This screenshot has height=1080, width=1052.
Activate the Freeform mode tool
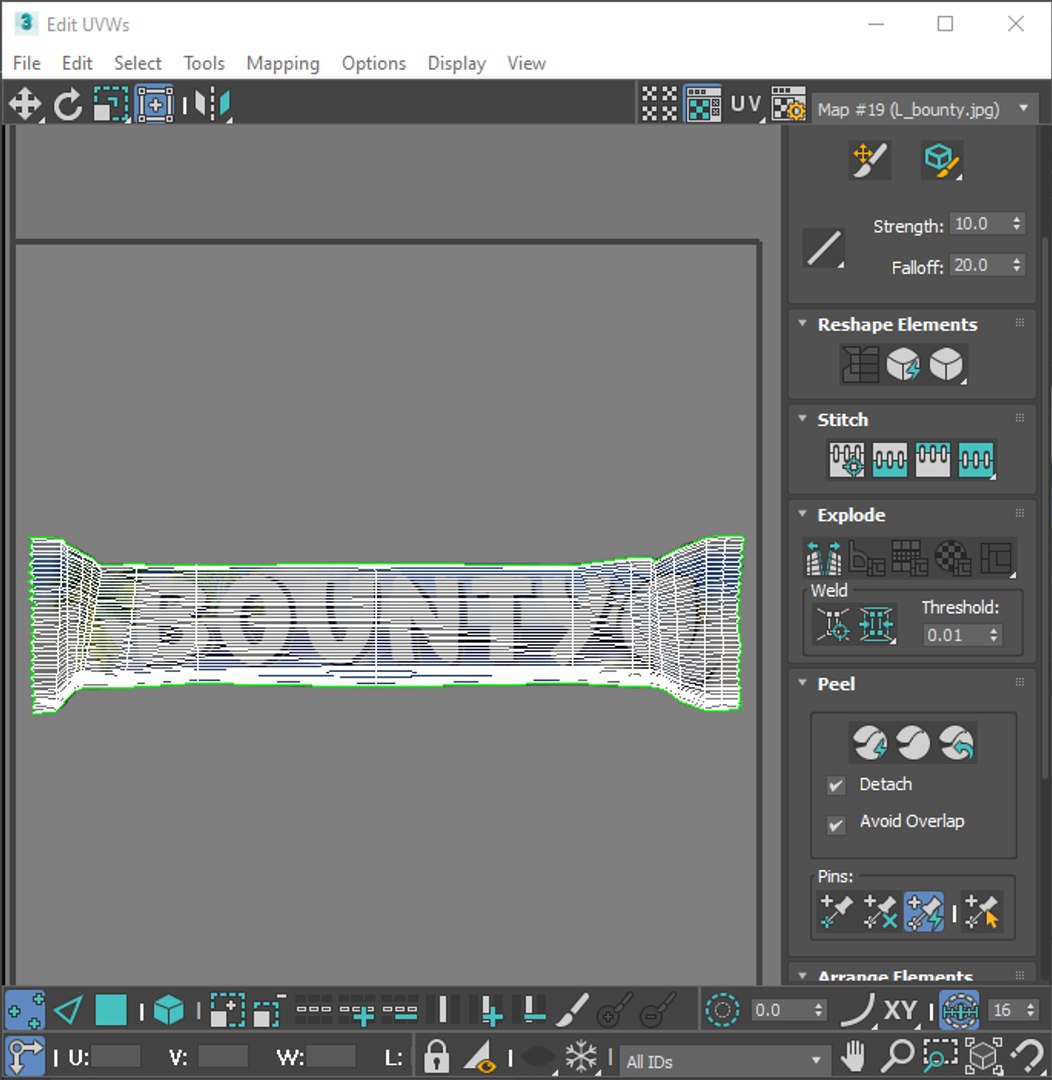[155, 105]
